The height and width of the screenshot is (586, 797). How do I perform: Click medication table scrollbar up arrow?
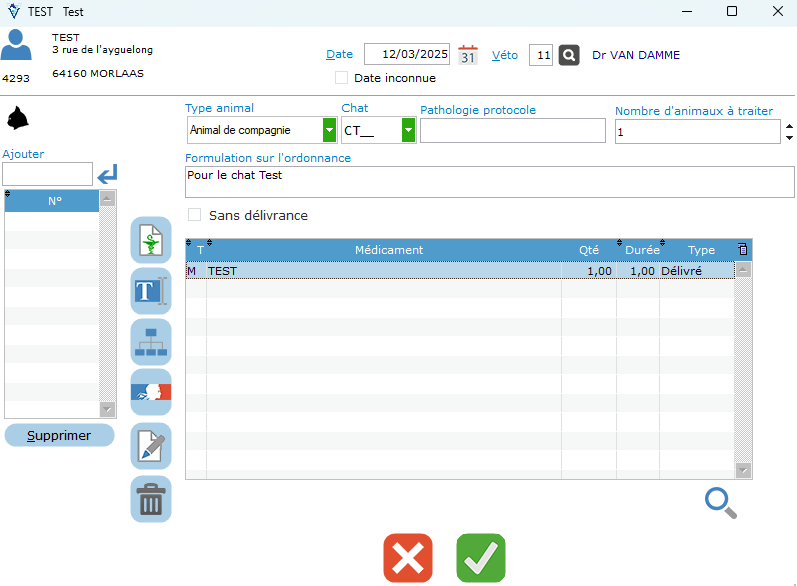[x=743, y=270]
